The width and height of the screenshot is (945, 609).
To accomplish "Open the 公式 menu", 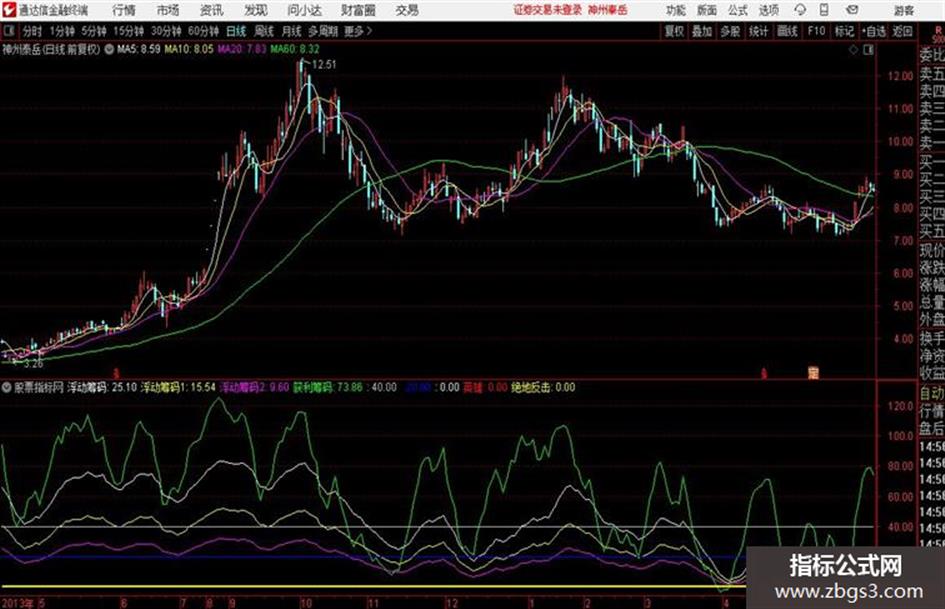I will (738, 10).
